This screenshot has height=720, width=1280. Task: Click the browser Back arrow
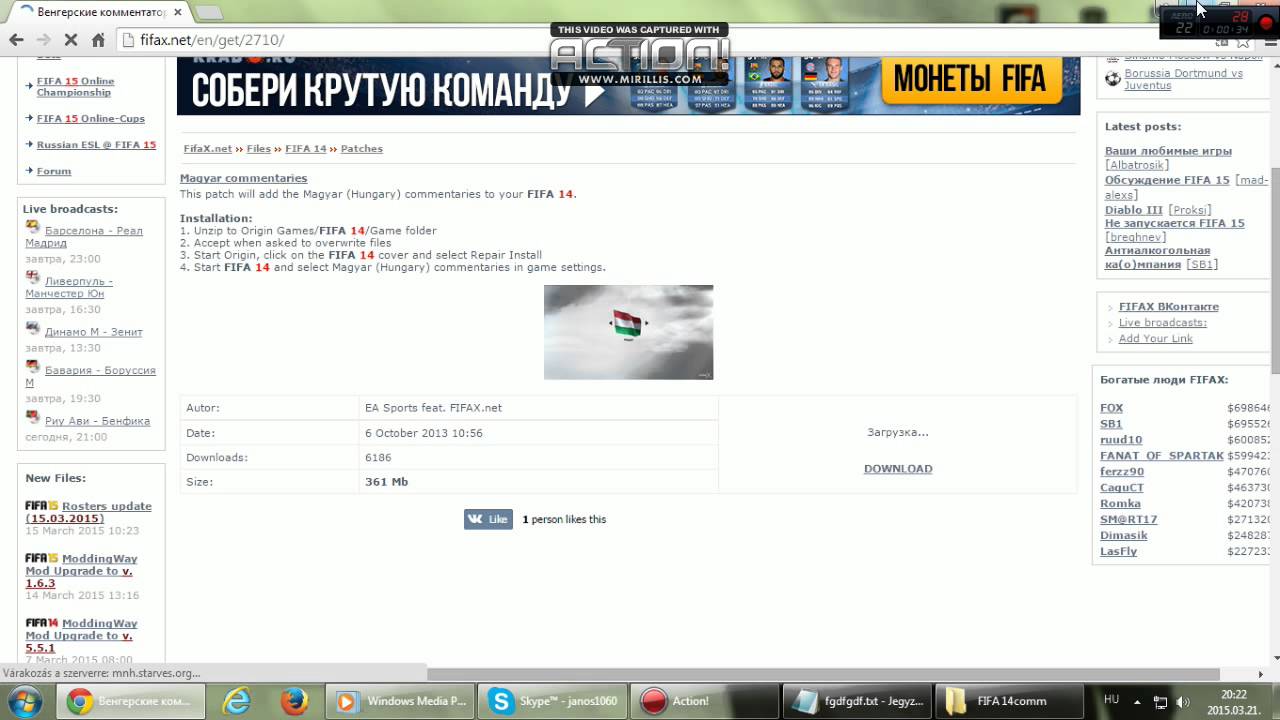[x=16, y=40]
